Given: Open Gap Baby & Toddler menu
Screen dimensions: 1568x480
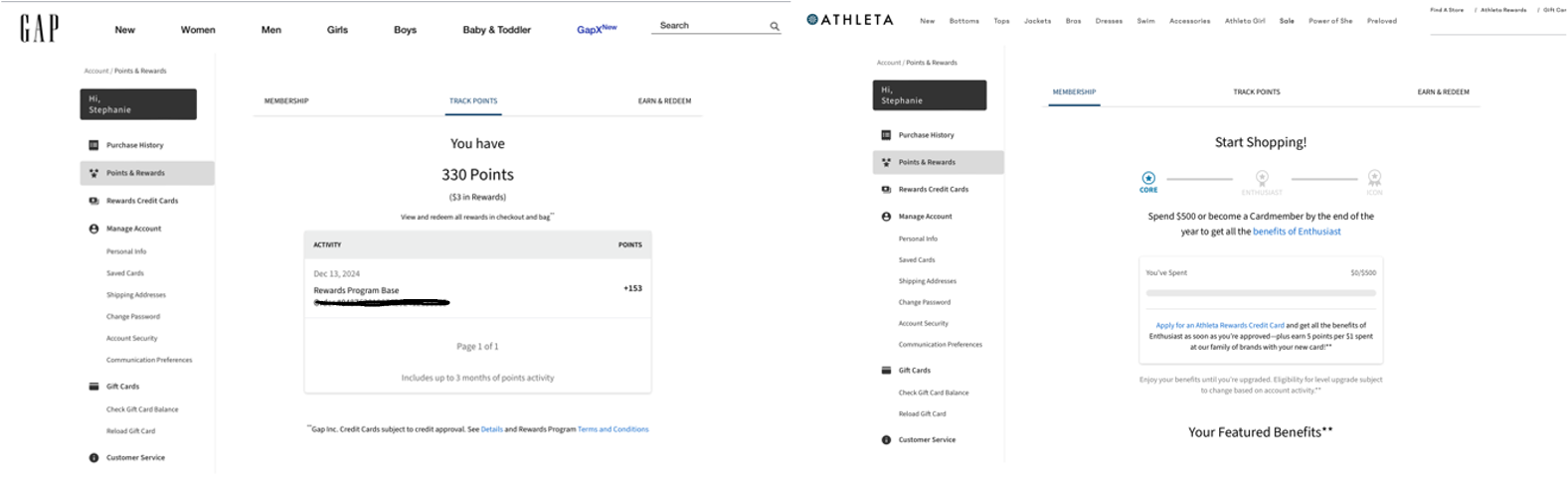Looking at the screenshot, I should 497,30.
